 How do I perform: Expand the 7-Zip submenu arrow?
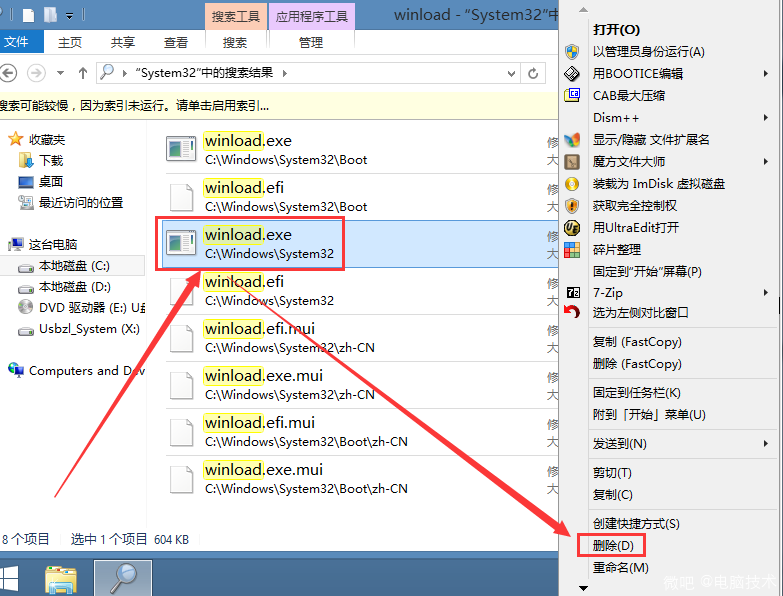[x=766, y=293]
